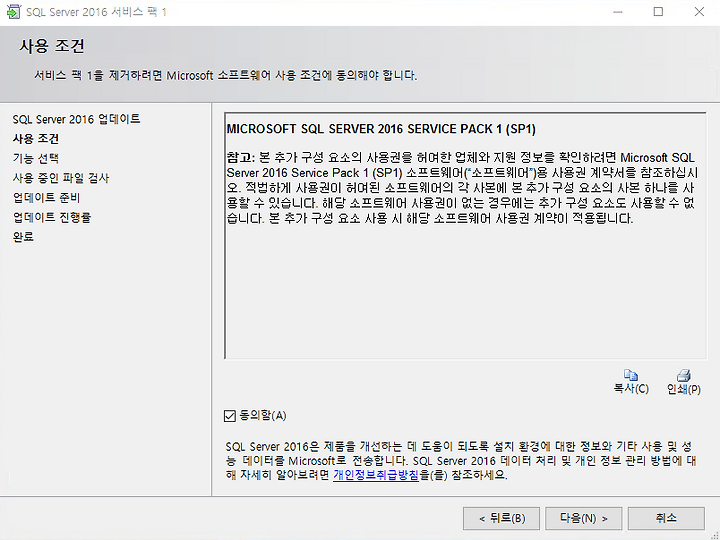Select 'SQL Server 2016 업데이트' step in sidebar
Screen dimensions: 720x540
(x=76, y=119)
